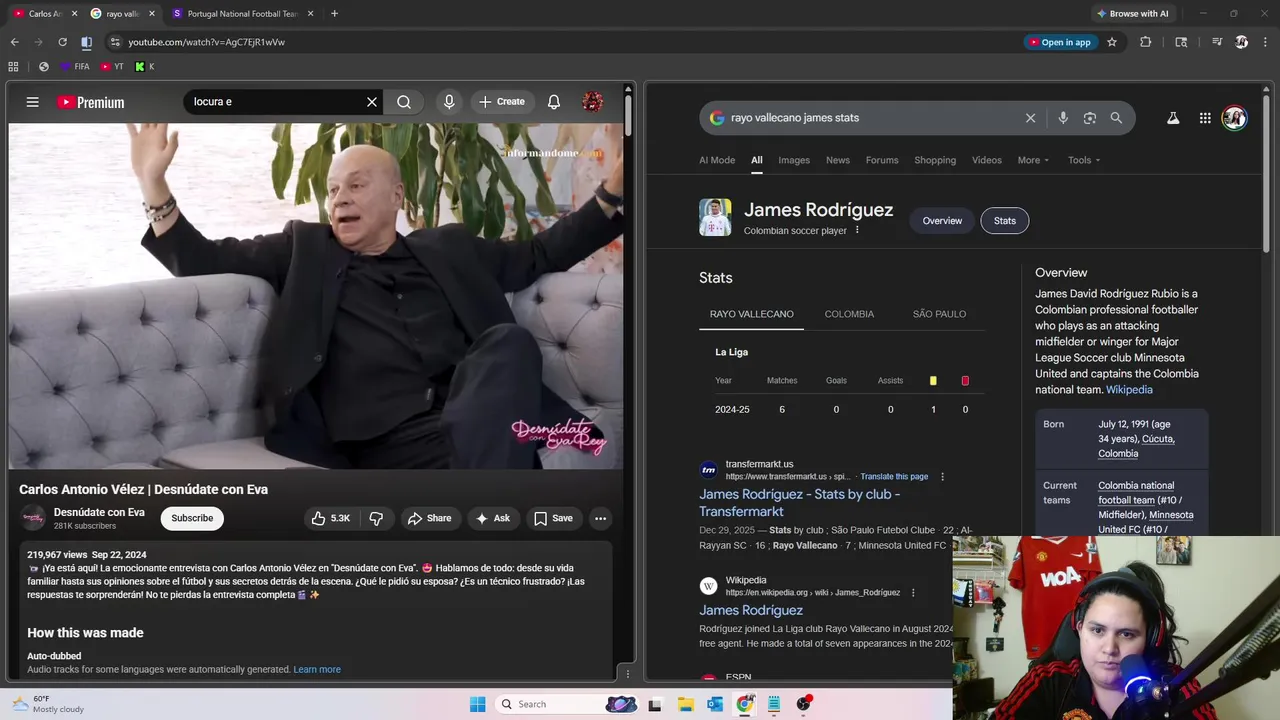Open James Rodríguez Stats by club Transfermarkt result
The height and width of the screenshot is (720, 1280).
799,502
